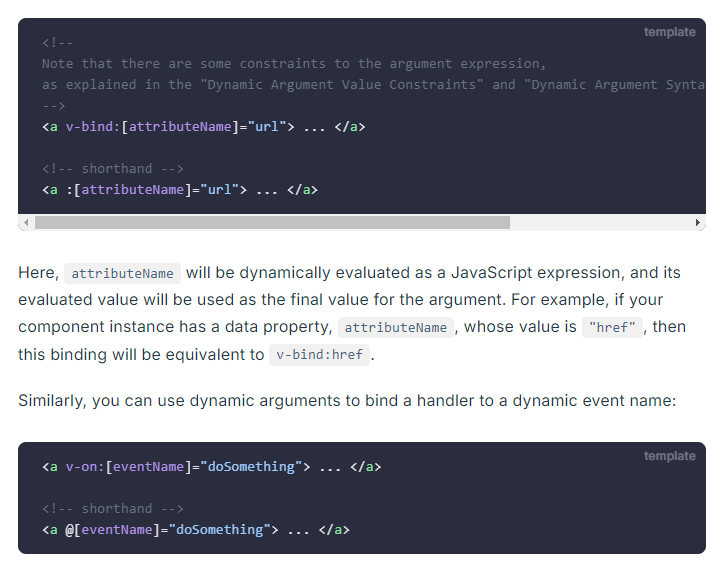
Task: Click the :[attributeName]="url" shorthand line
Action: [180, 190]
